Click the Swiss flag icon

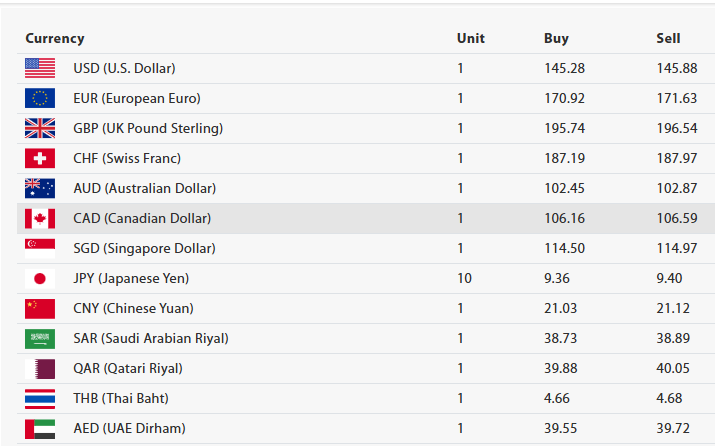[x=40, y=158]
